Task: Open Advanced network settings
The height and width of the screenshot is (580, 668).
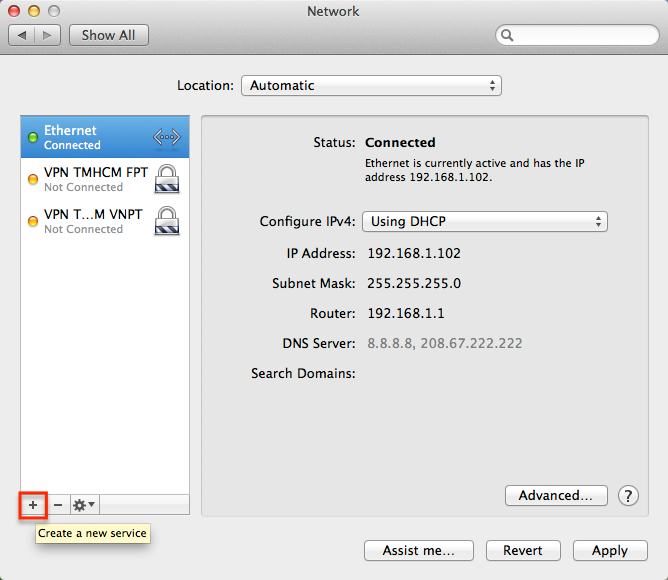Action: [x=562, y=495]
